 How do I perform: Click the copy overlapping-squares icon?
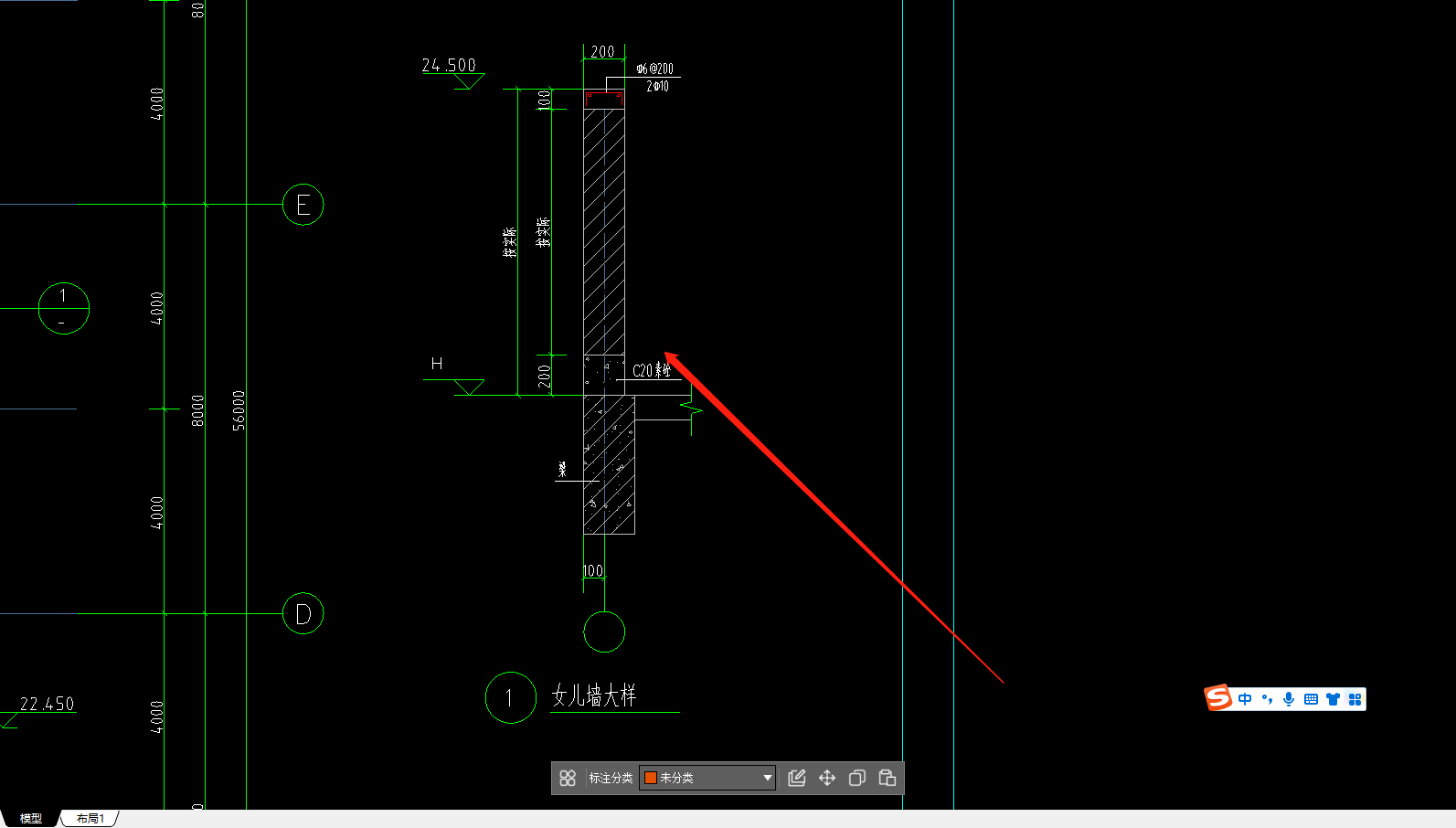(857, 778)
